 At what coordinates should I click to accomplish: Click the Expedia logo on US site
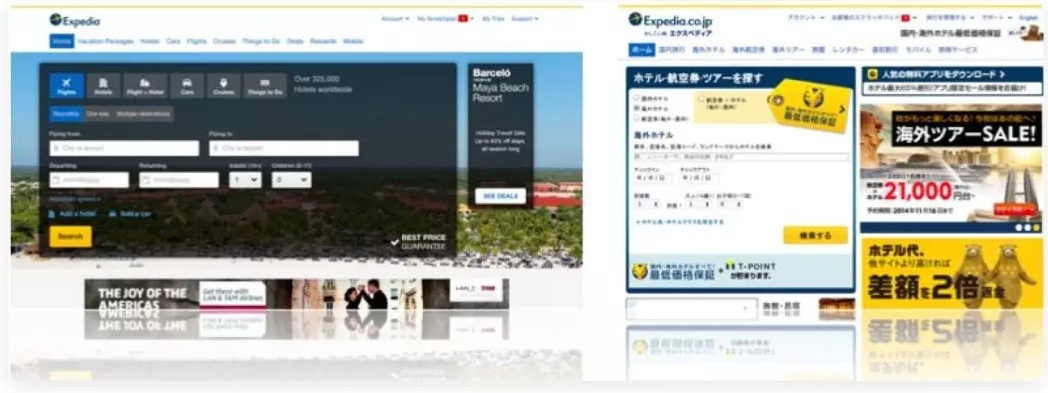(75, 20)
